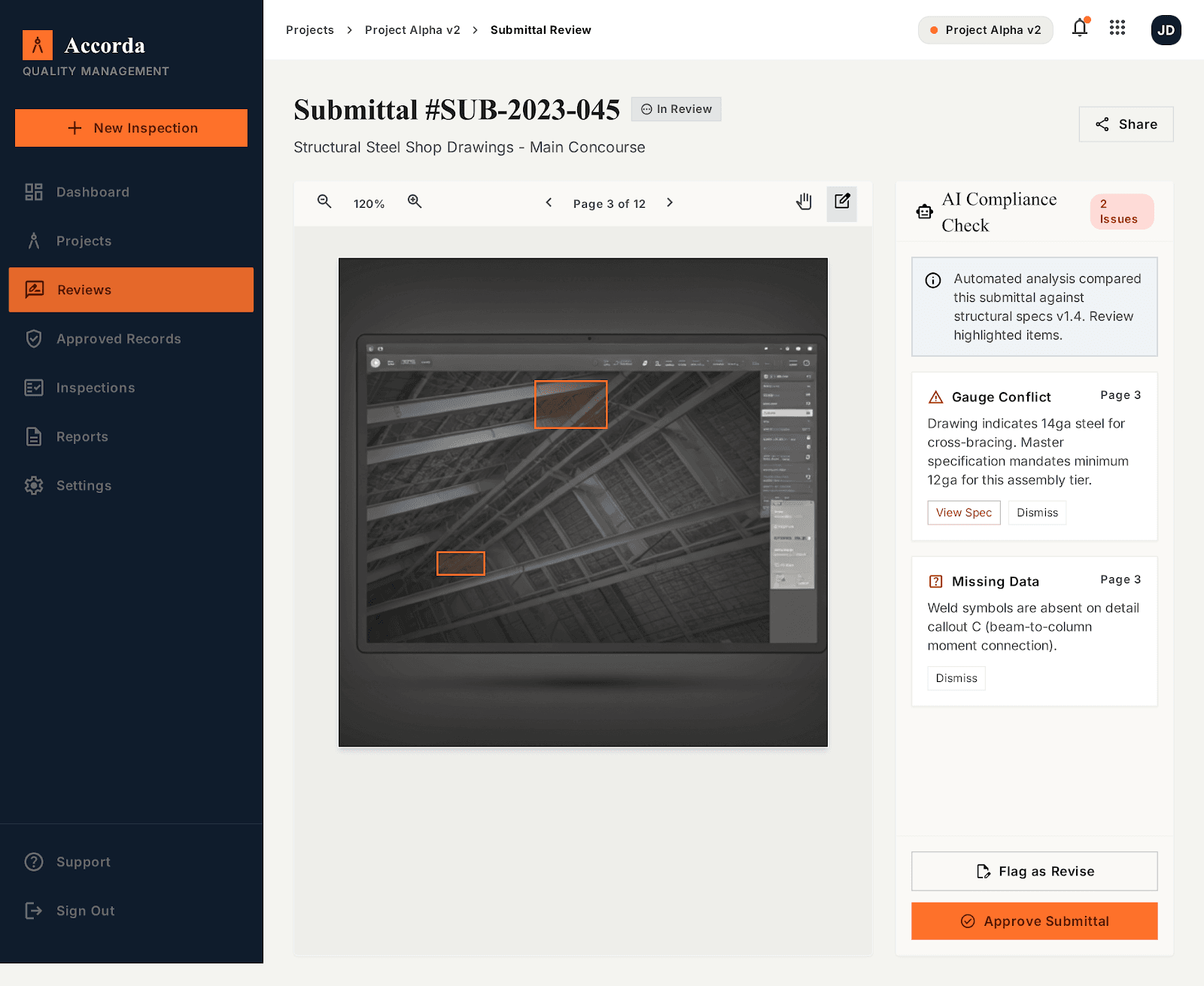Go to next page of drawing
This screenshot has height=986, width=1204.
tap(670, 202)
